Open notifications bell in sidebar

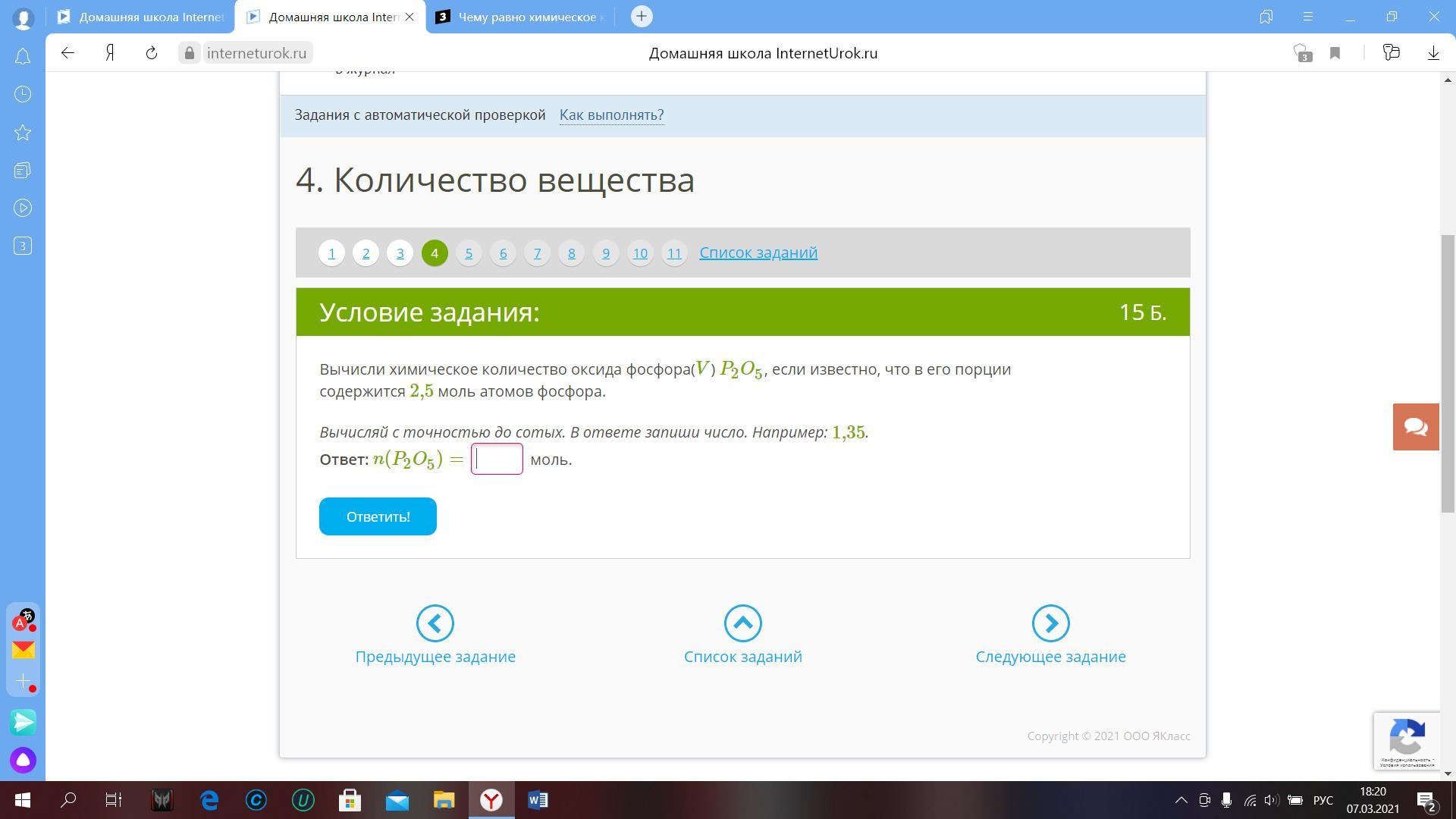pyautogui.click(x=23, y=57)
